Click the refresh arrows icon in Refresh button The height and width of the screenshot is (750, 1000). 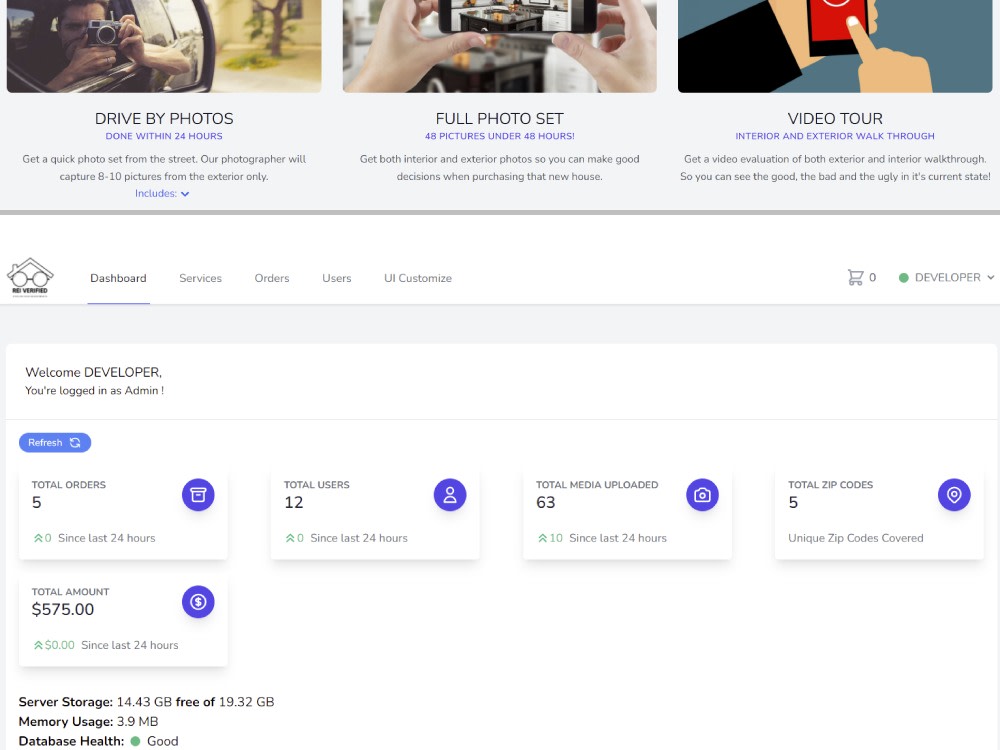point(75,443)
